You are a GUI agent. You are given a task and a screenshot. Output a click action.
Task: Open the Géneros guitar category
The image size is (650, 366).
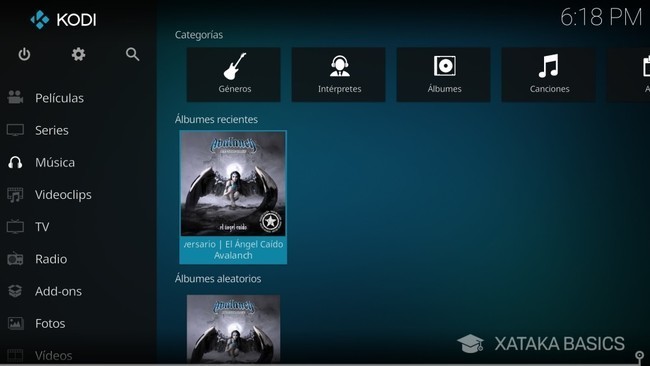tap(233, 75)
